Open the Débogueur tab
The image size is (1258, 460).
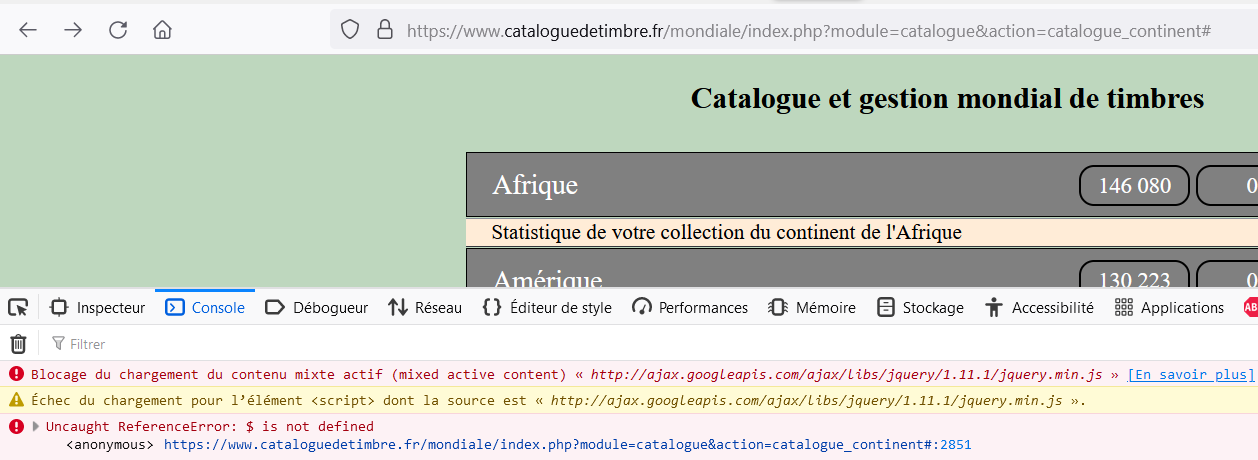(317, 307)
